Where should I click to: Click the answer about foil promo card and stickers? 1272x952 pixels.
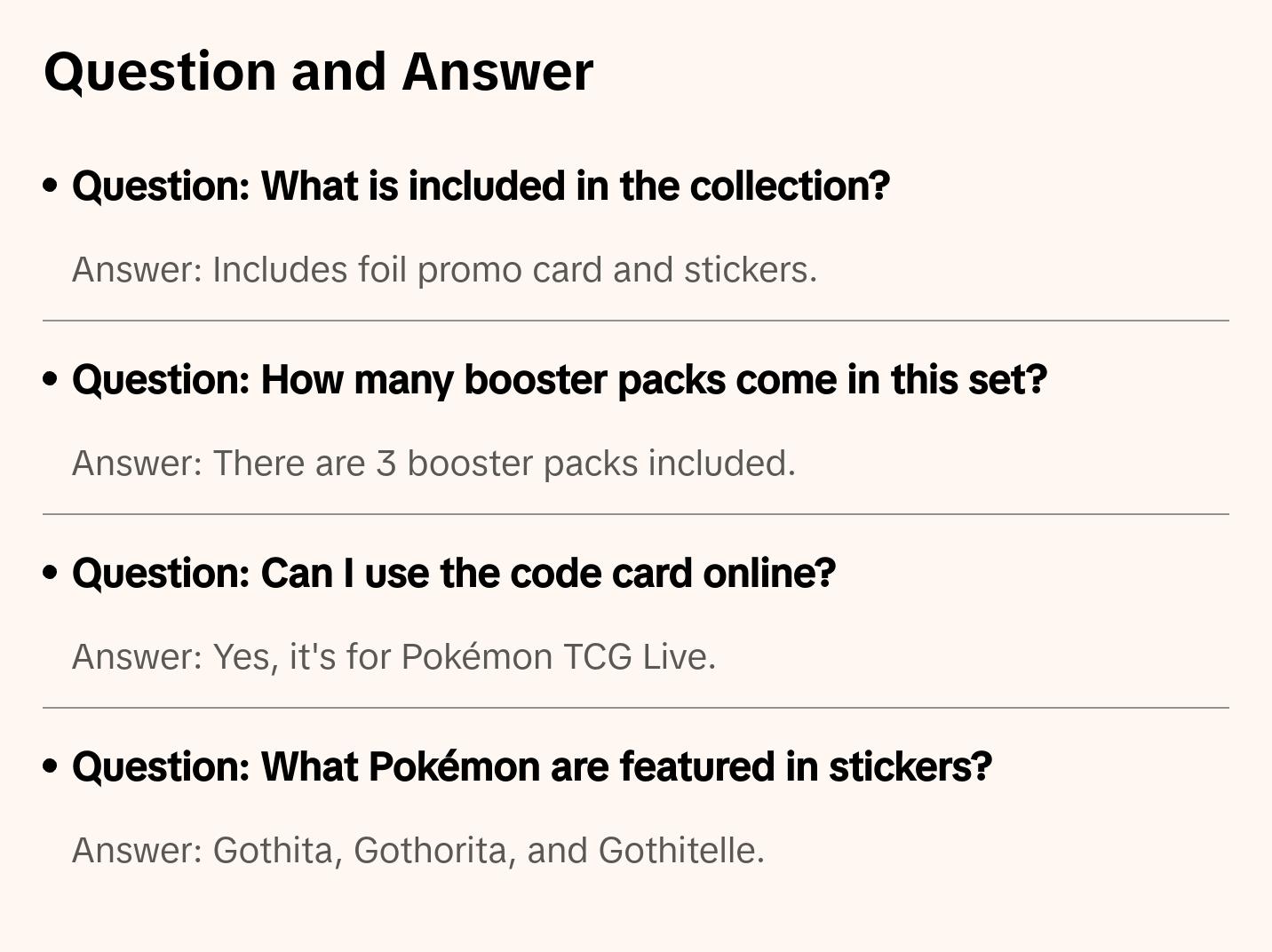click(x=444, y=270)
